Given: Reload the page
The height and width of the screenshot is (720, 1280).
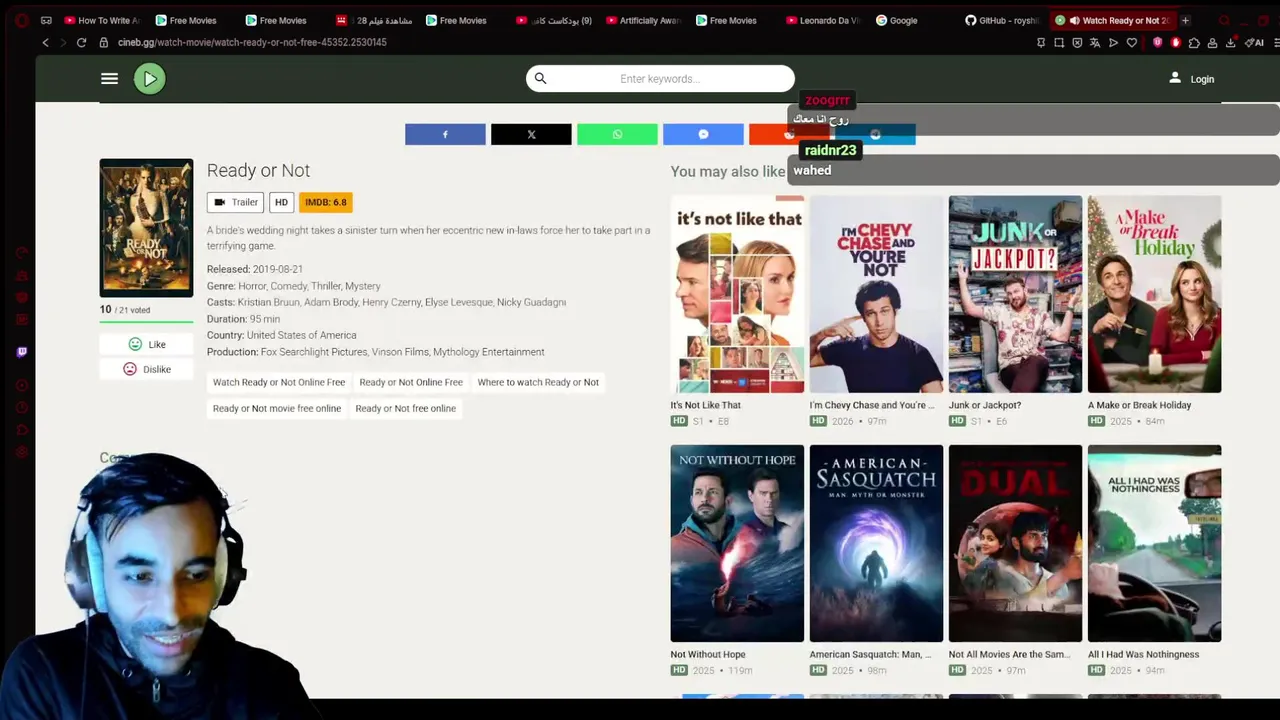Looking at the screenshot, I should click(81, 42).
